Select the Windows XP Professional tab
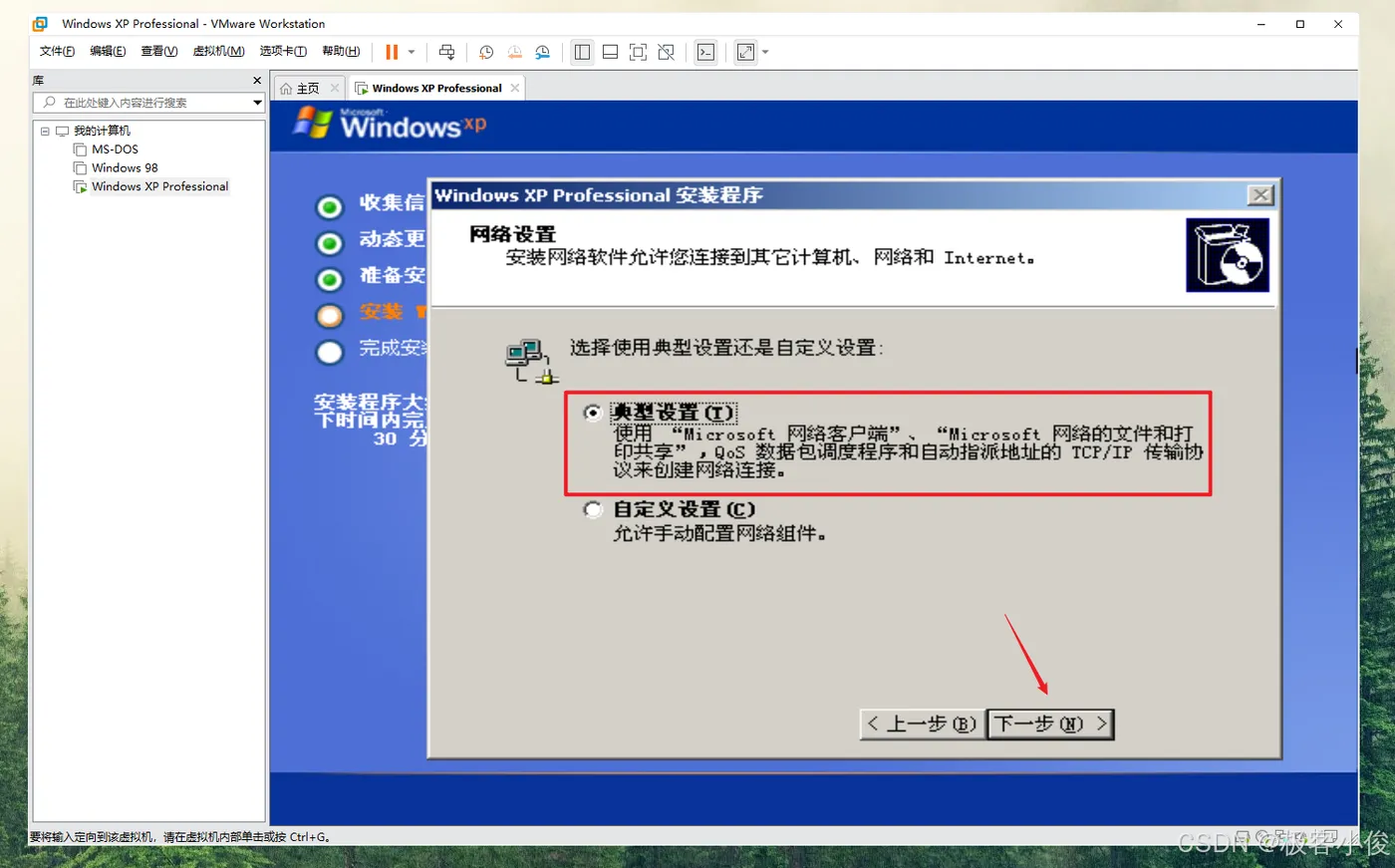The width and height of the screenshot is (1395, 868). [x=436, y=88]
